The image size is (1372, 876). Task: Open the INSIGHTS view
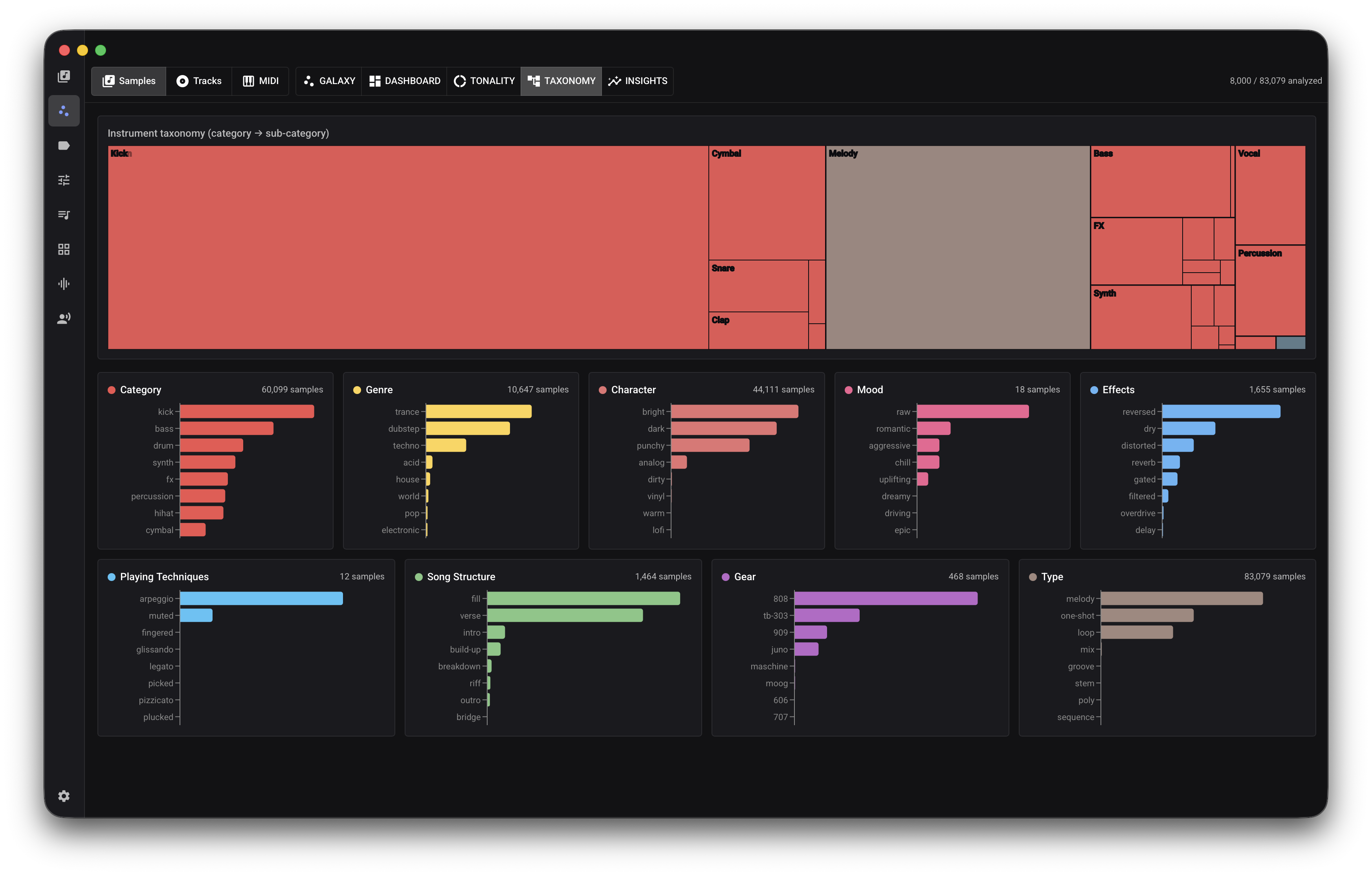pos(638,81)
